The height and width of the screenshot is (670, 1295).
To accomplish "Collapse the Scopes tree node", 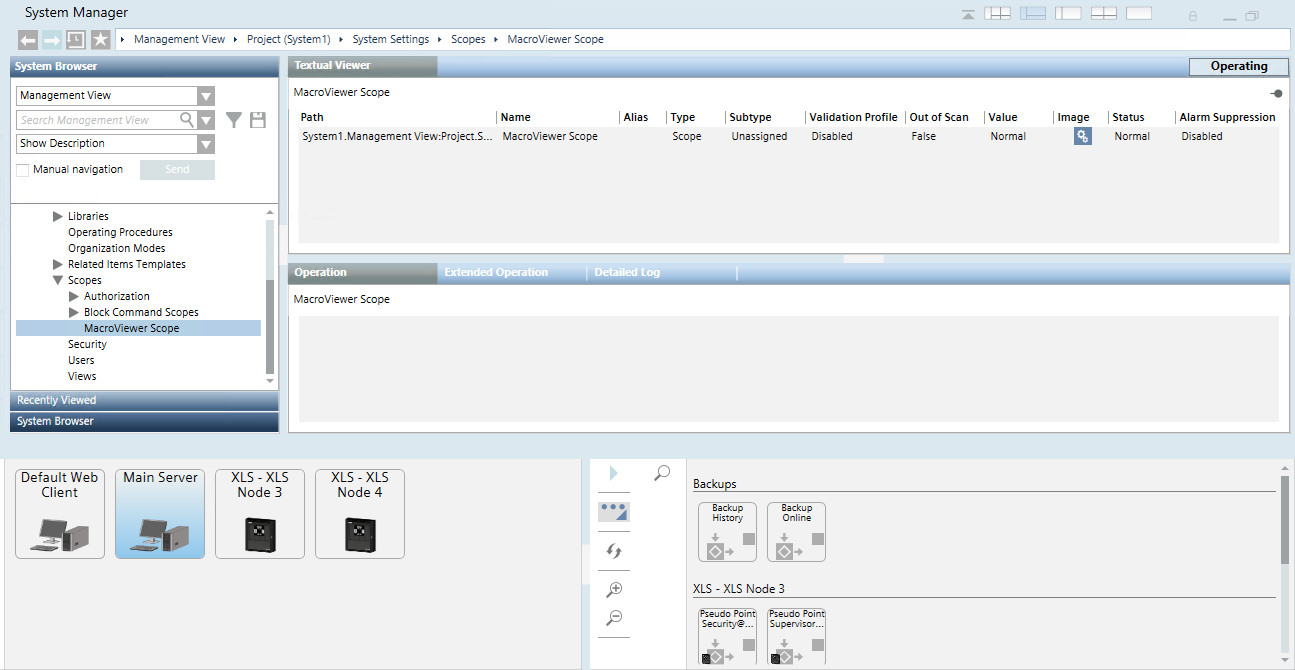I will pos(58,280).
